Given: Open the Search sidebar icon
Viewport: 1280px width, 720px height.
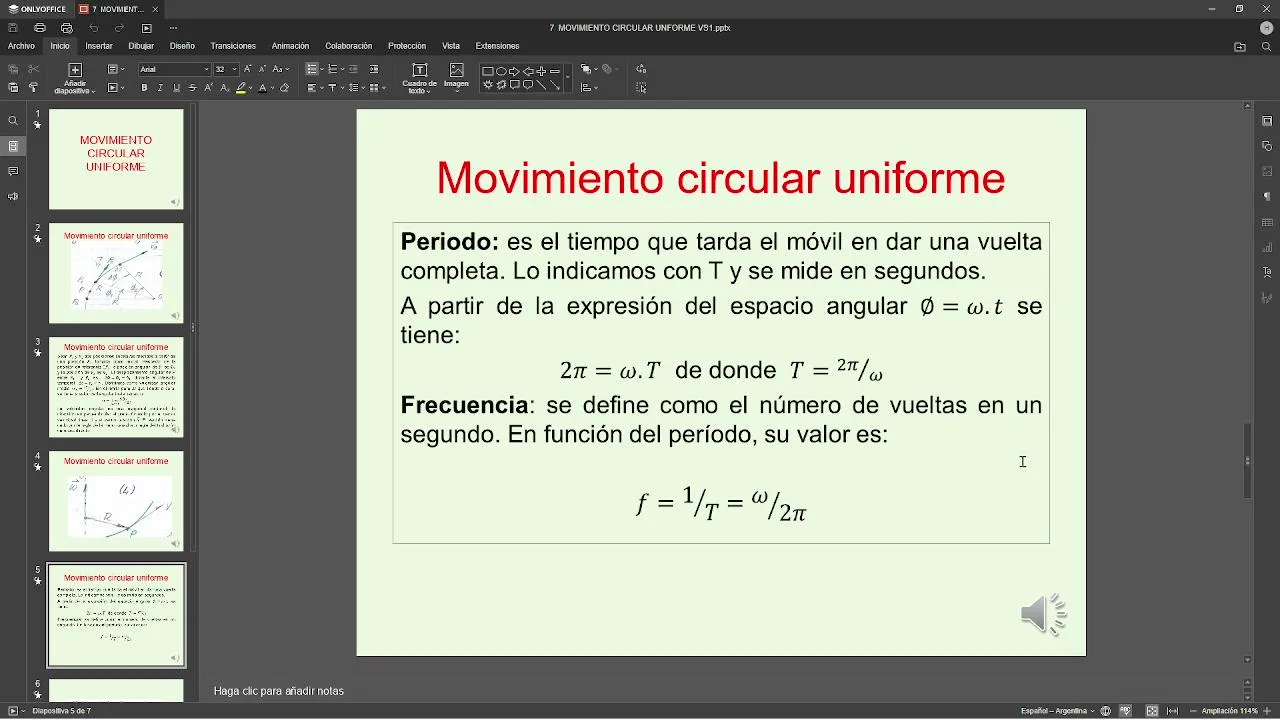Looking at the screenshot, I should point(13,121).
